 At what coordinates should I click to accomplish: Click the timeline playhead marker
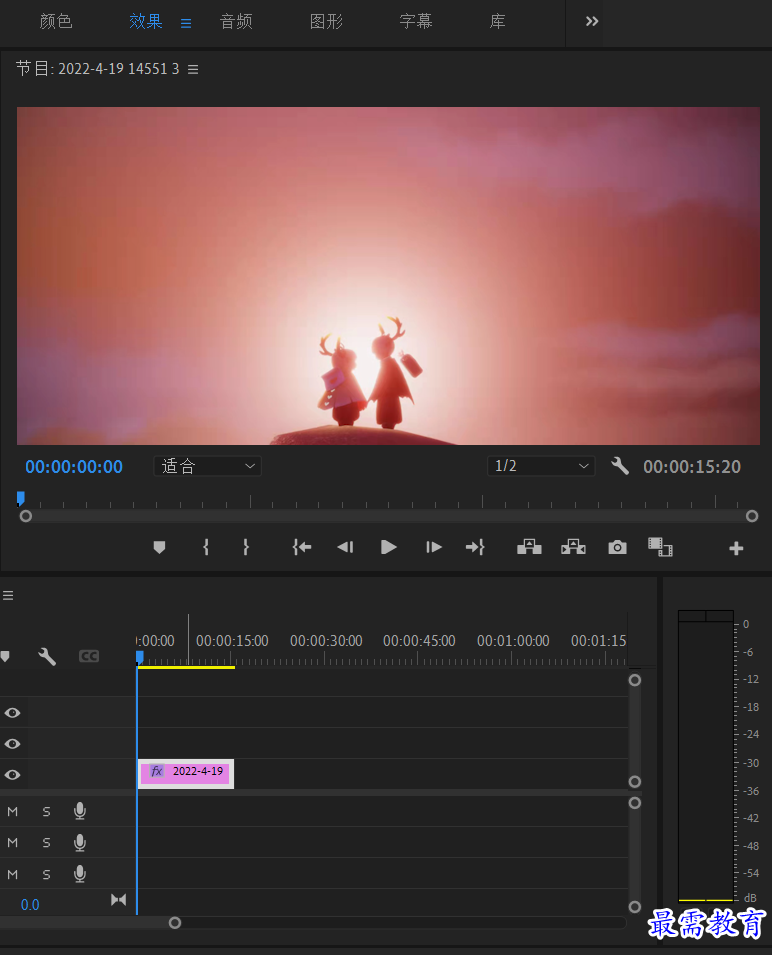pyautogui.click(x=139, y=657)
